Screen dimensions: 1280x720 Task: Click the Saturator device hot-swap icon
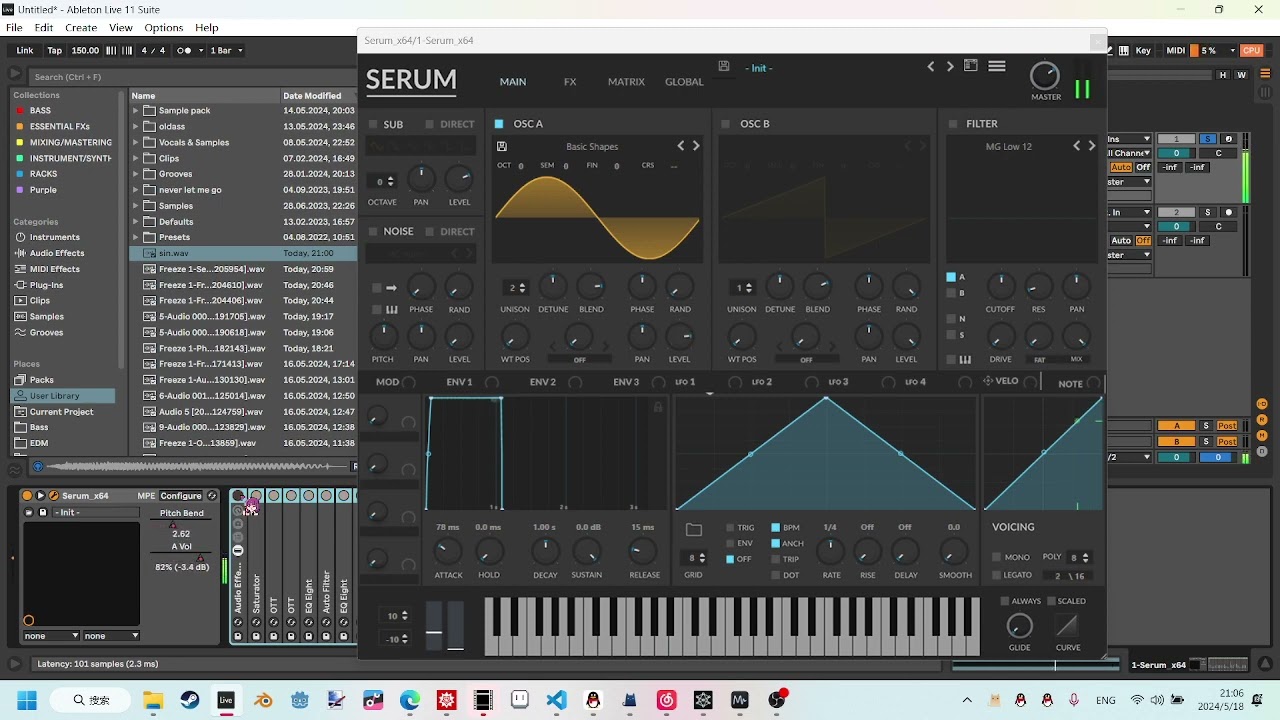256,623
